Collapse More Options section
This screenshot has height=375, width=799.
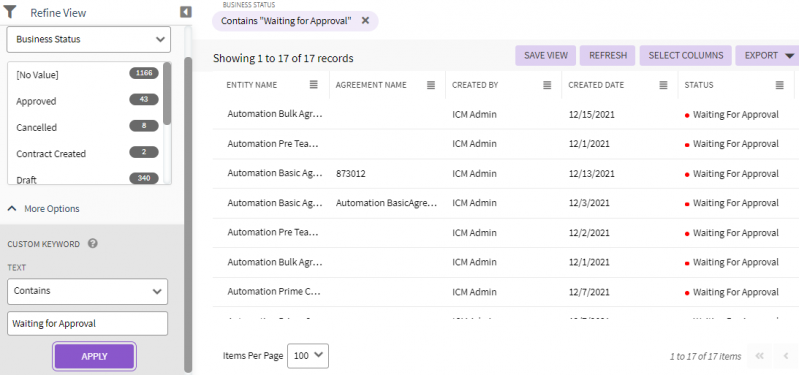coord(44,209)
